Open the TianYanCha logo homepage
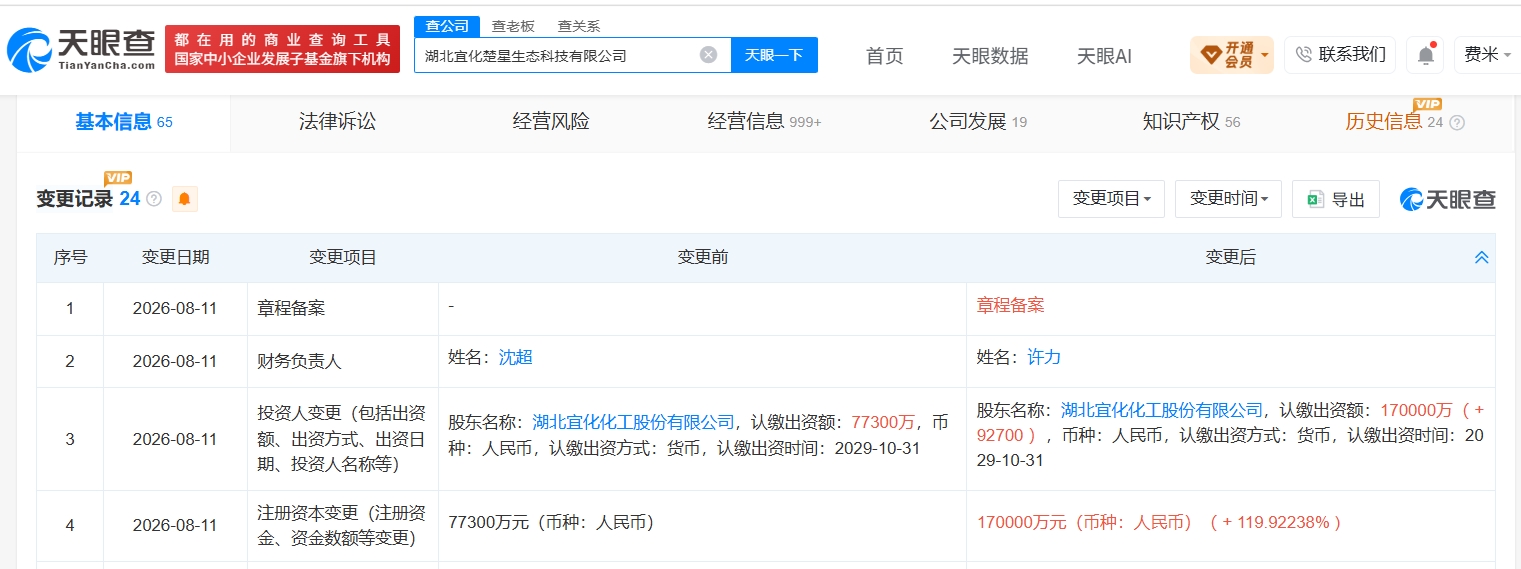Viewport: 1521px width, 569px height. [x=81, y=49]
